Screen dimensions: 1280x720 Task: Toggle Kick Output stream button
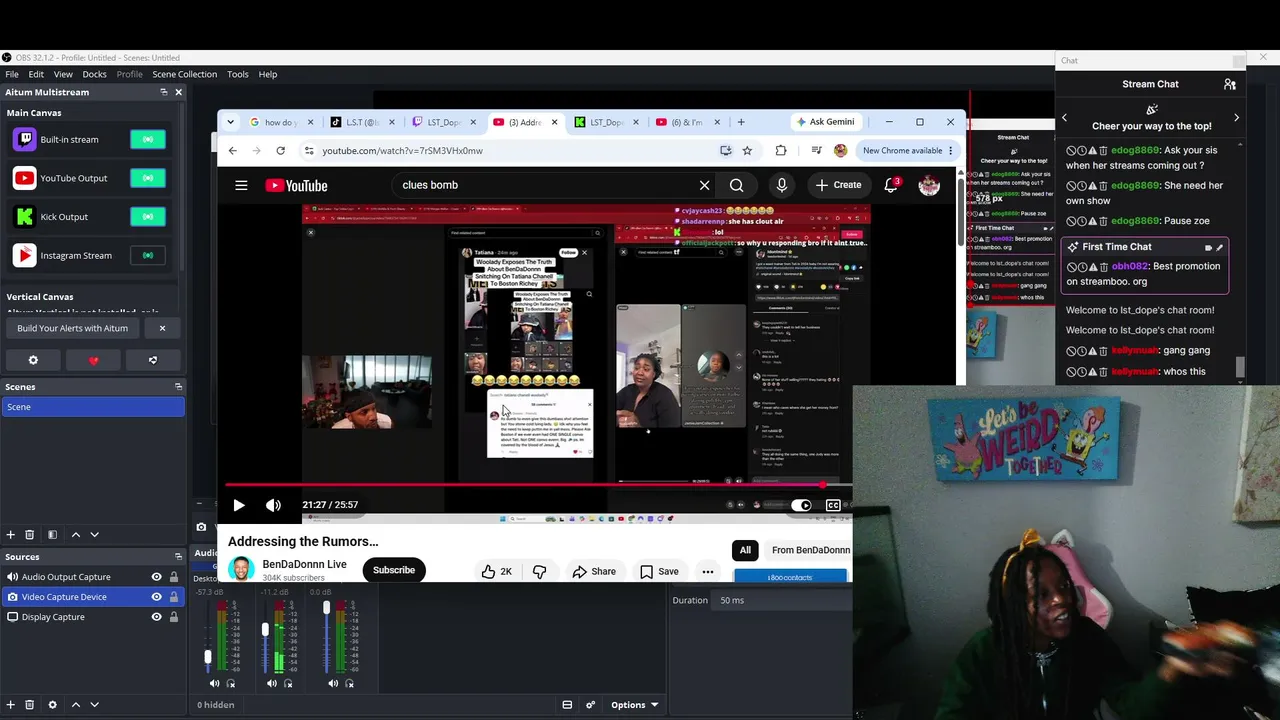tap(148, 216)
